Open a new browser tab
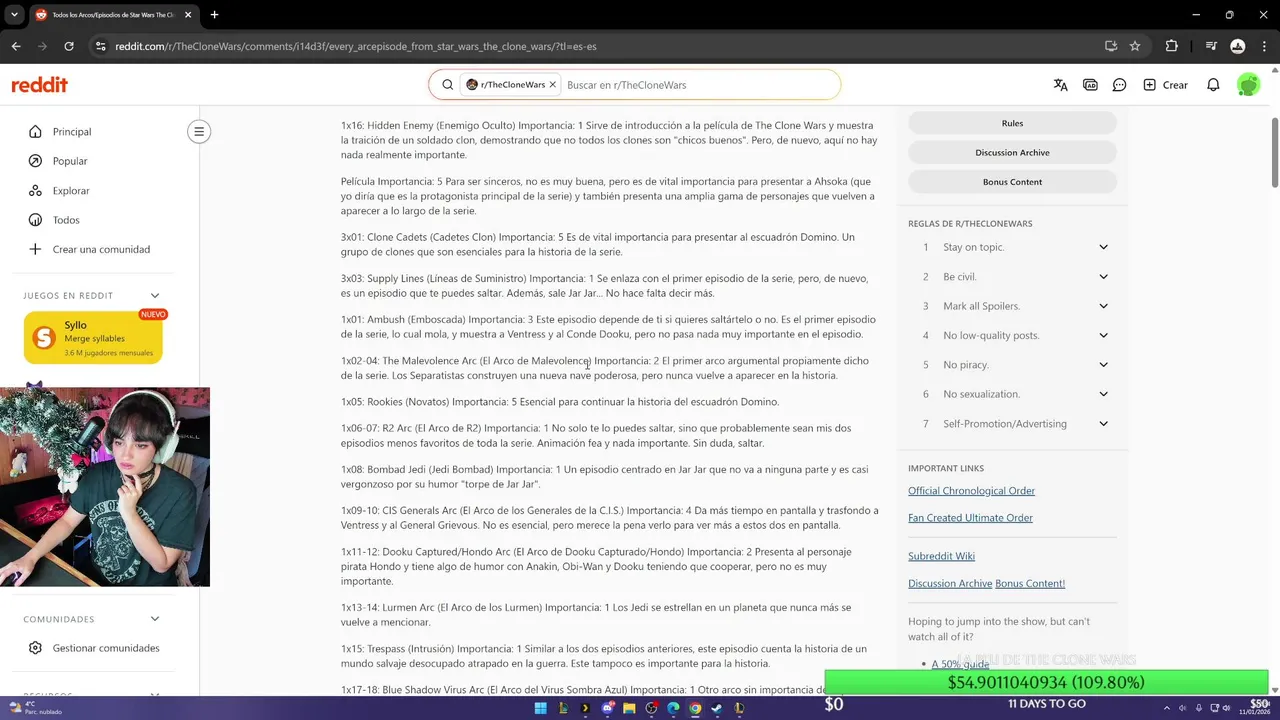The image size is (1280, 720). click(x=214, y=15)
